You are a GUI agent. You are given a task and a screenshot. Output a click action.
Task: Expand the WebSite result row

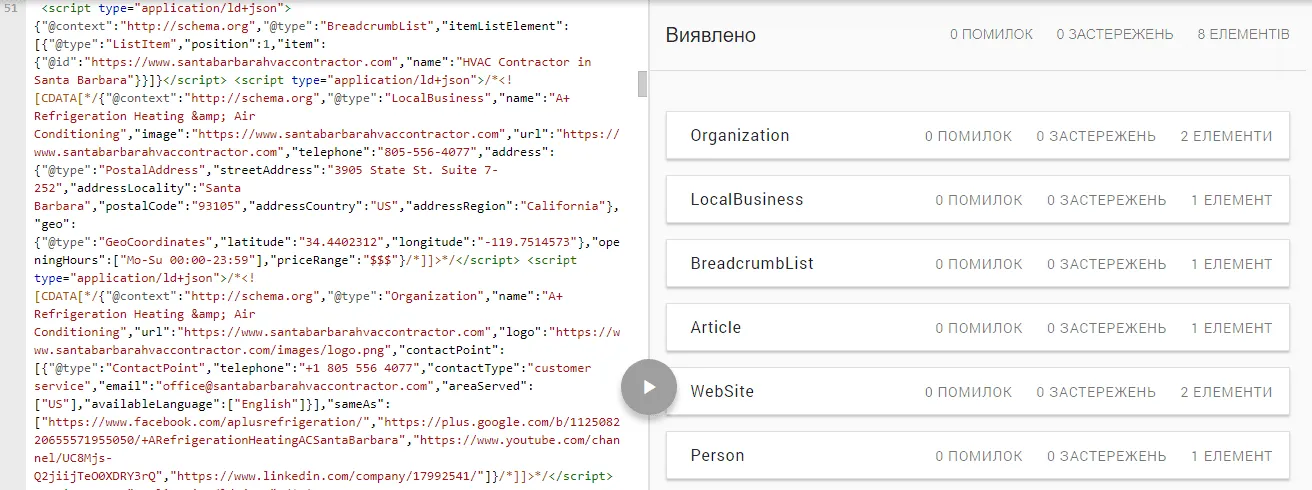(x=977, y=392)
